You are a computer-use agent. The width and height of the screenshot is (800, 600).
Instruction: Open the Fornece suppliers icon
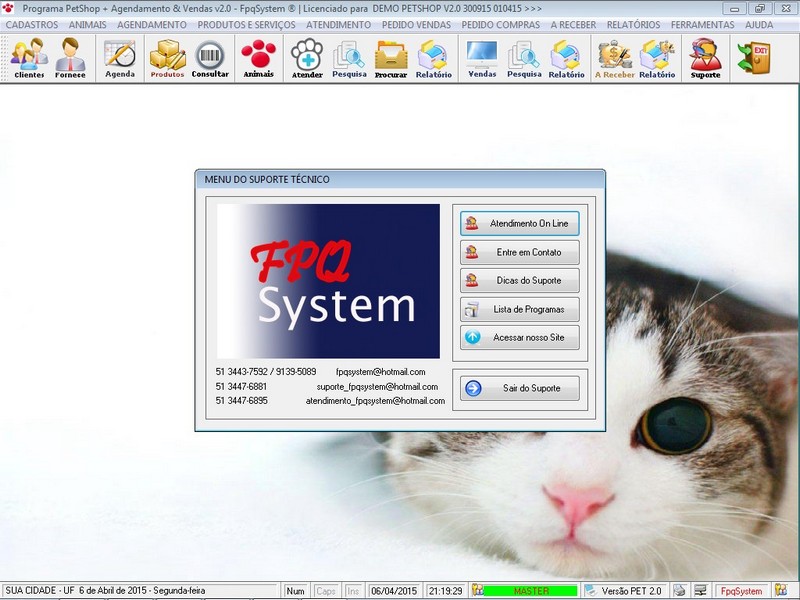70,58
